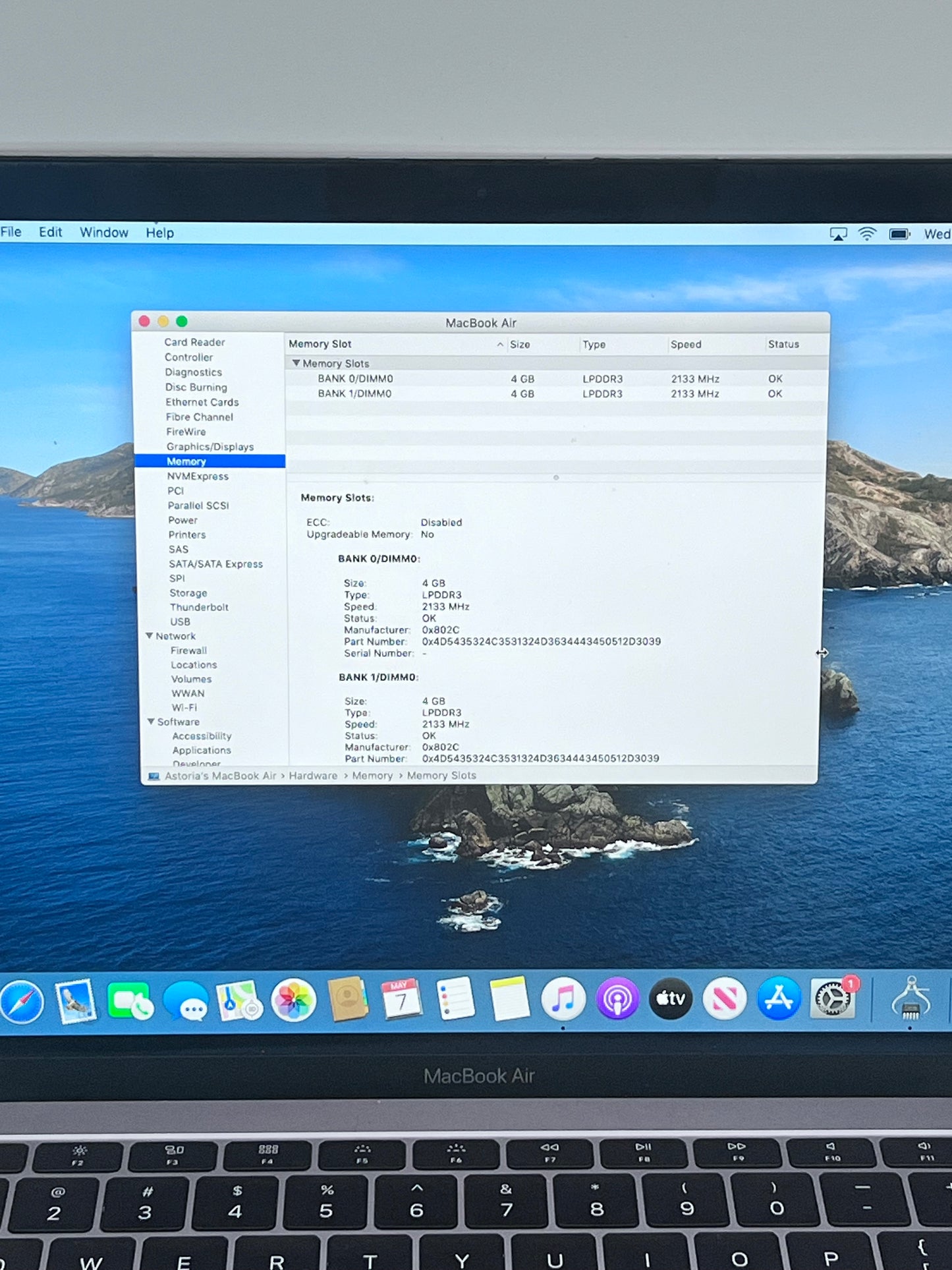Screen dimensions: 952x1270
Task: Click the pane divider handle dot
Action: (x=556, y=478)
